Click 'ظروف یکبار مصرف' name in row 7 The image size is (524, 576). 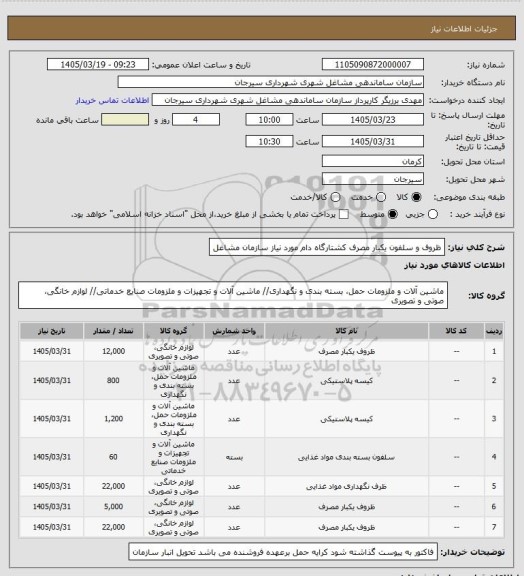point(347,528)
